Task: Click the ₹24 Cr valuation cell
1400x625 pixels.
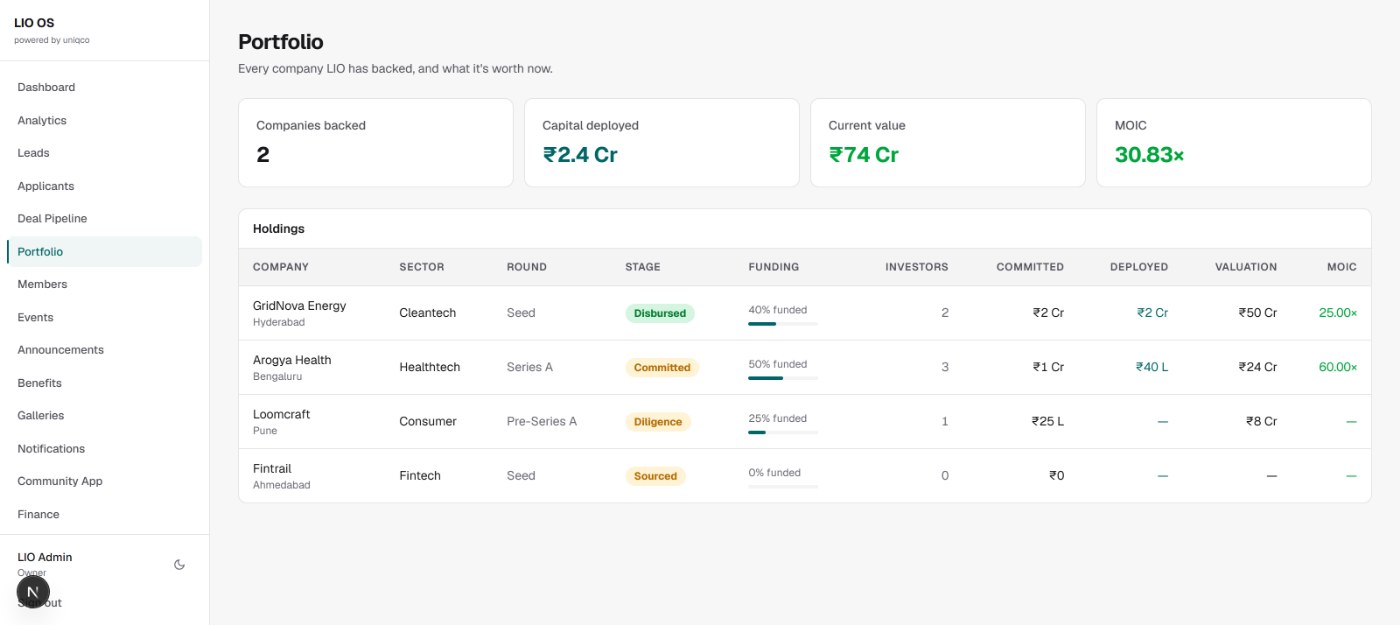Action: [x=1258, y=367]
